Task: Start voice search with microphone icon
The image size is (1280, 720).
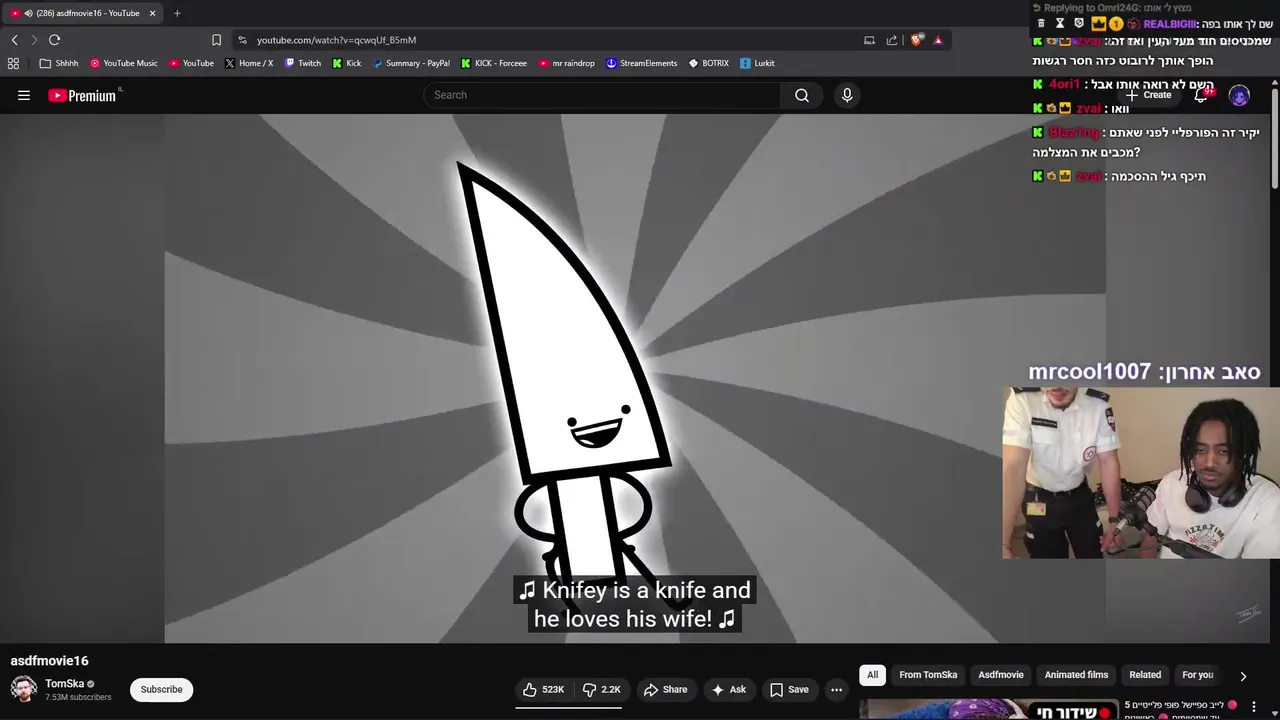Action: [847, 95]
